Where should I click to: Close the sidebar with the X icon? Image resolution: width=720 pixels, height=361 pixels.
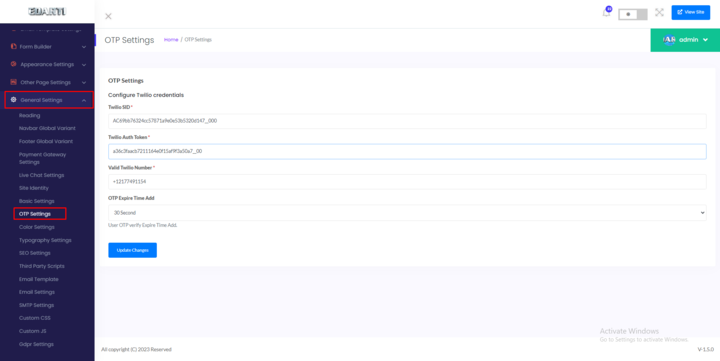click(108, 17)
